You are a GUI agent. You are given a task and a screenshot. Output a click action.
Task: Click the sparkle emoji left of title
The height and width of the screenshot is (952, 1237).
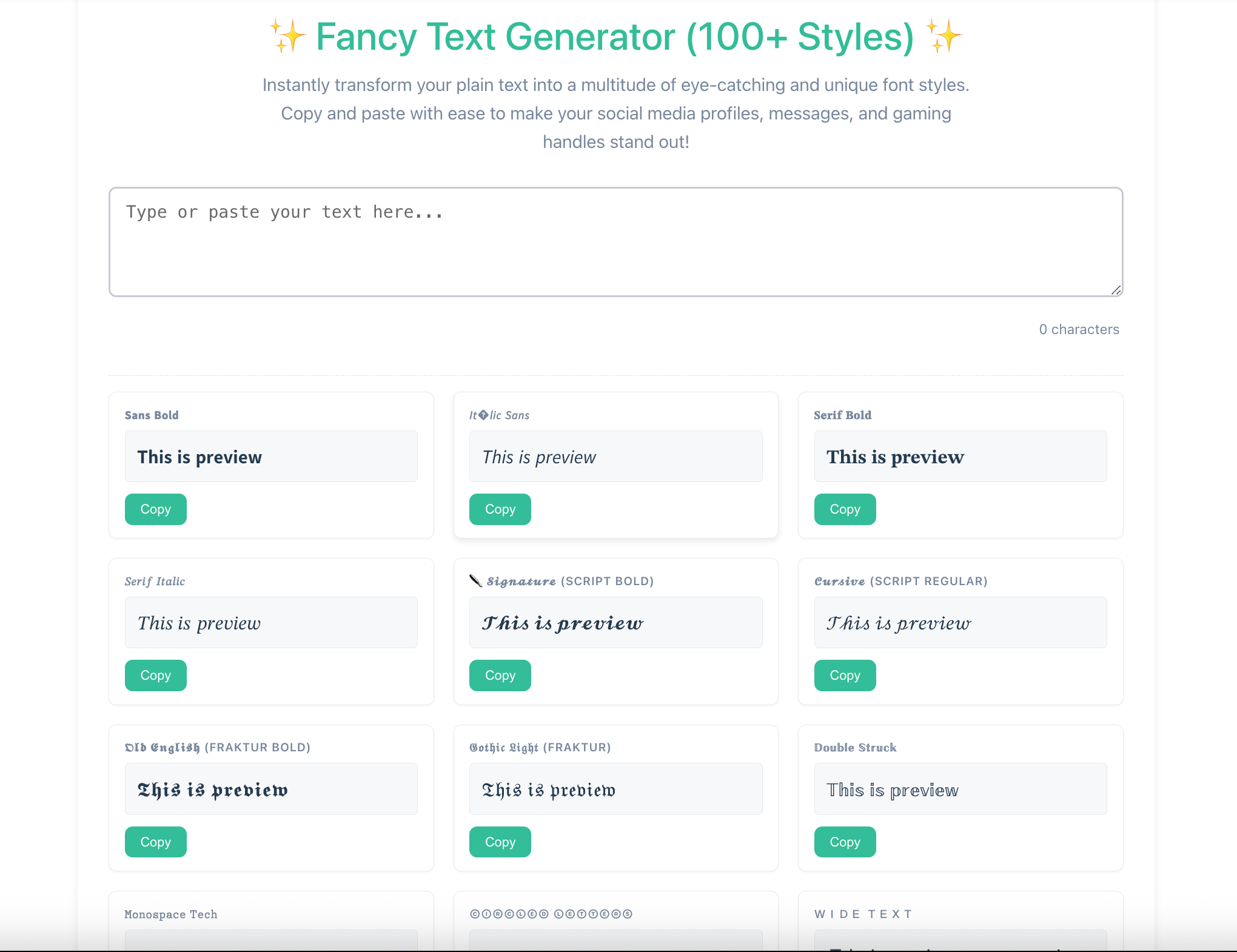pyautogui.click(x=287, y=36)
